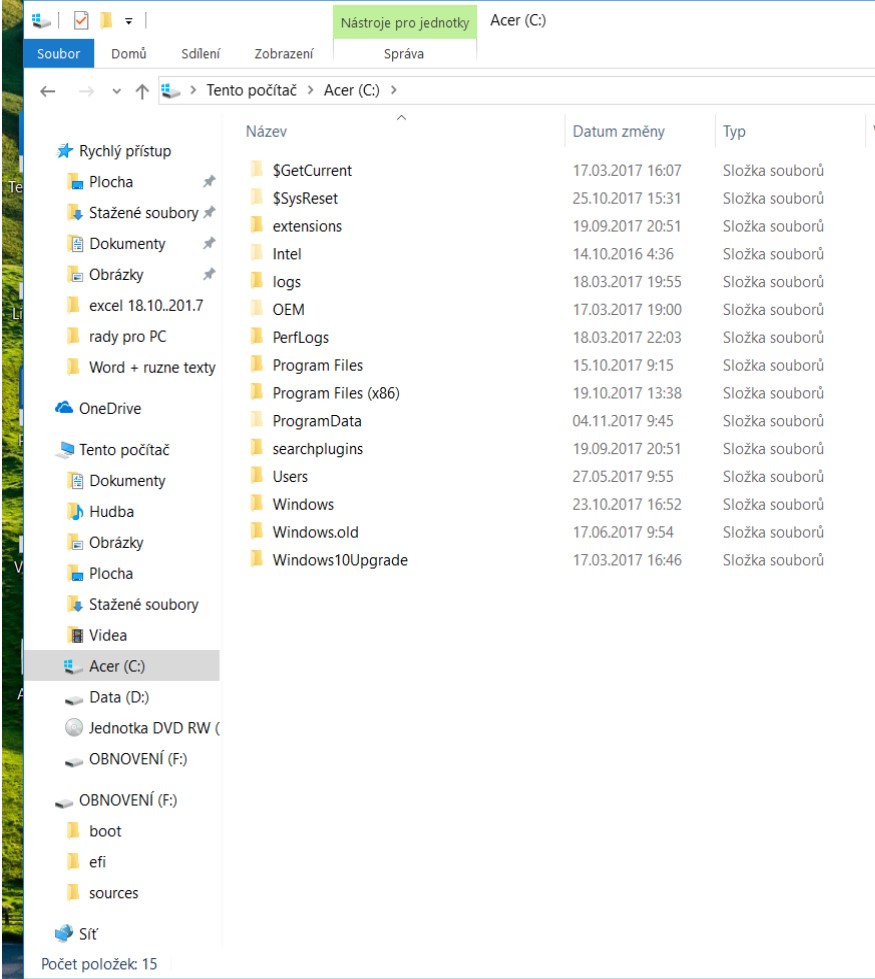Expand the chevron after Acer (C:) in breadcrumb
The image size is (875, 979).
pos(393,91)
